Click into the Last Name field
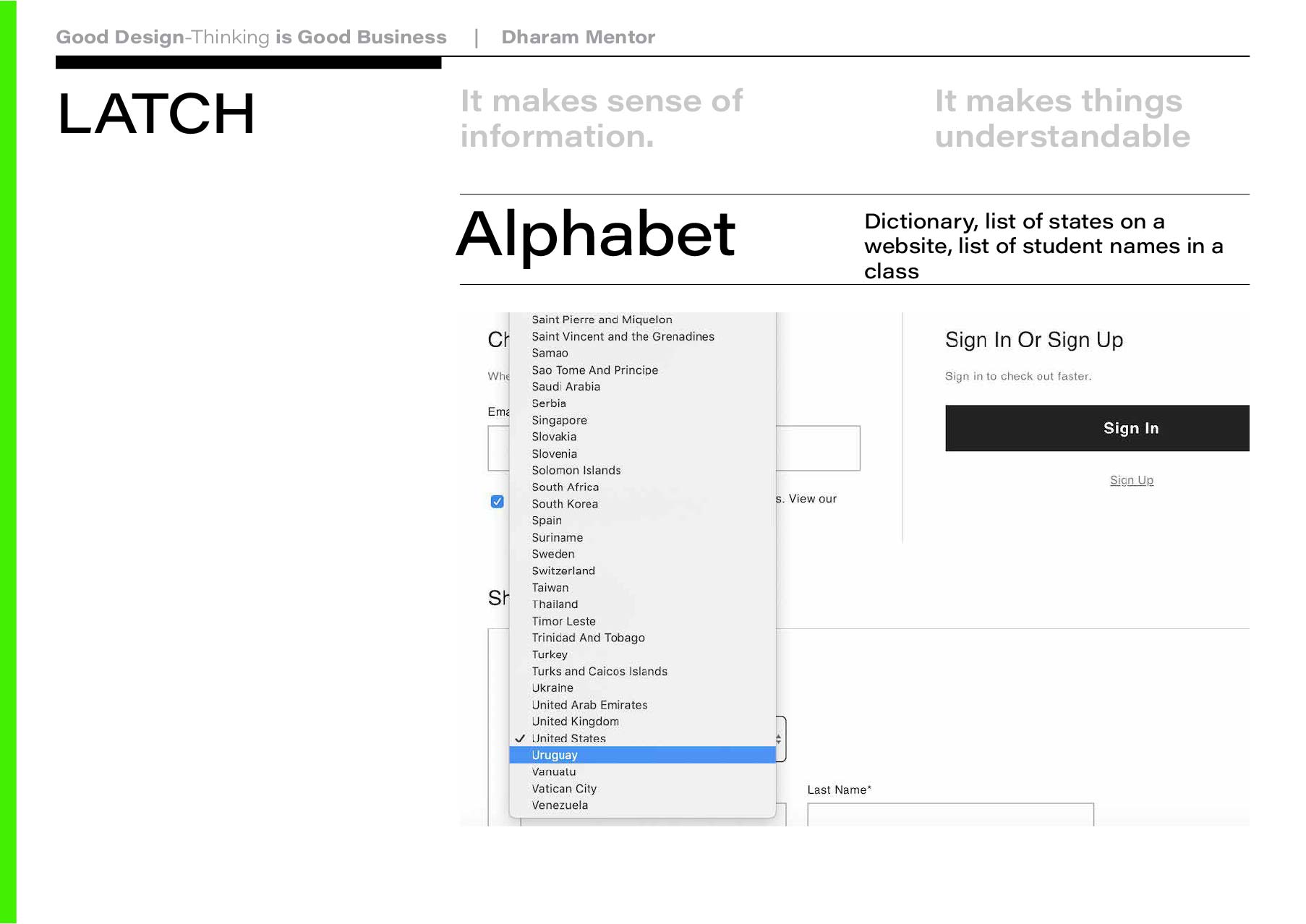The width and height of the screenshot is (1306, 924). tap(949, 815)
